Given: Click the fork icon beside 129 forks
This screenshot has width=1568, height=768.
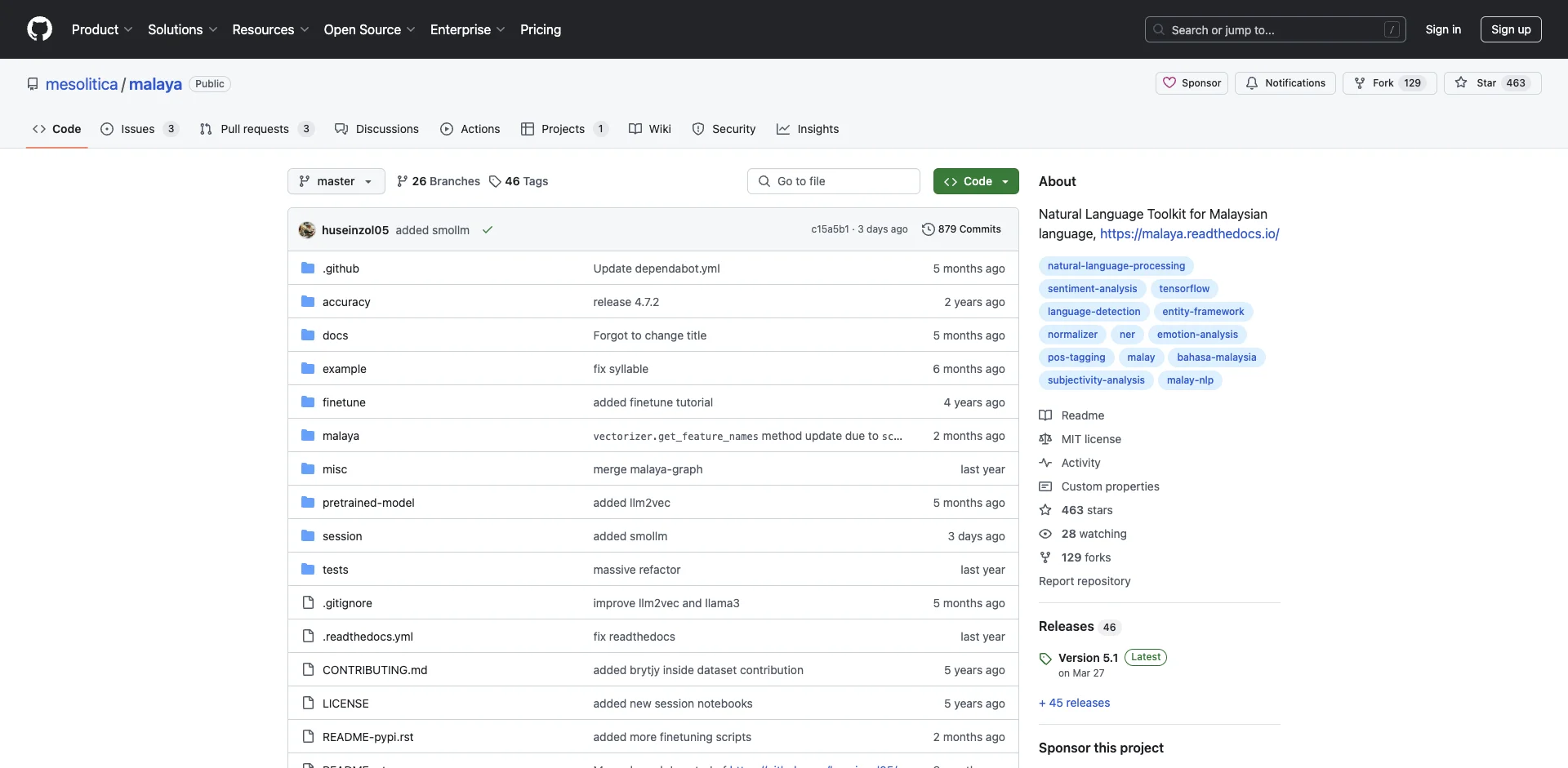Looking at the screenshot, I should (1045, 557).
